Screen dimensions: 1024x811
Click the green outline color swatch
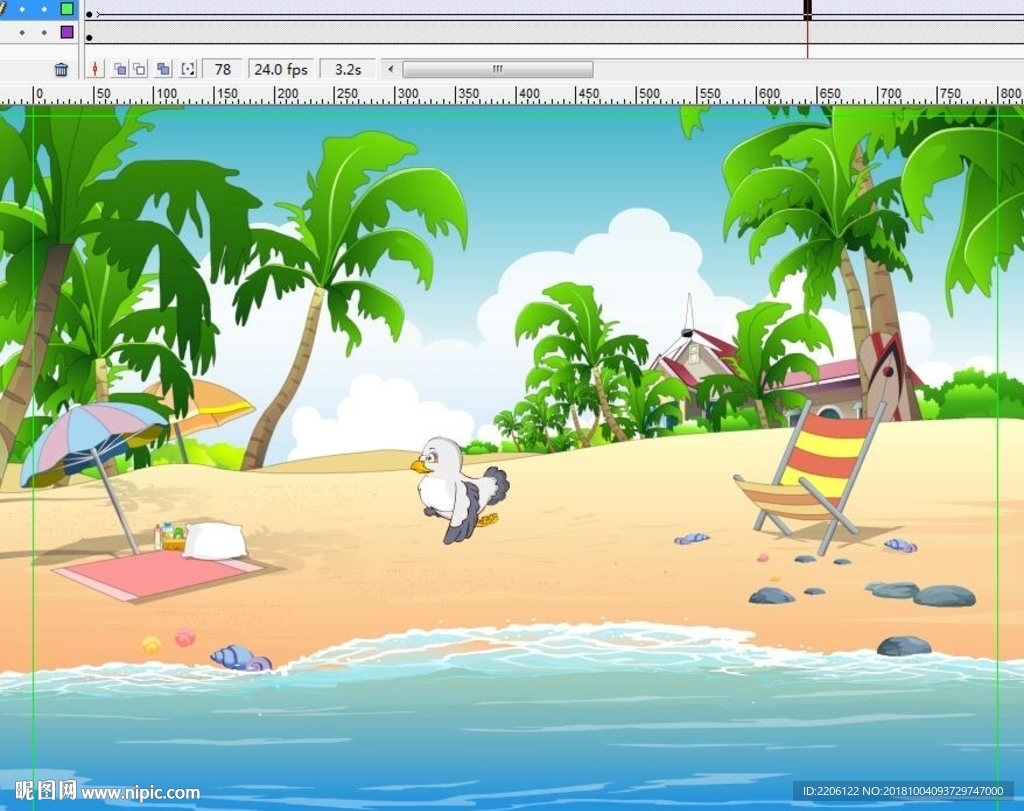(x=67, y=8)
